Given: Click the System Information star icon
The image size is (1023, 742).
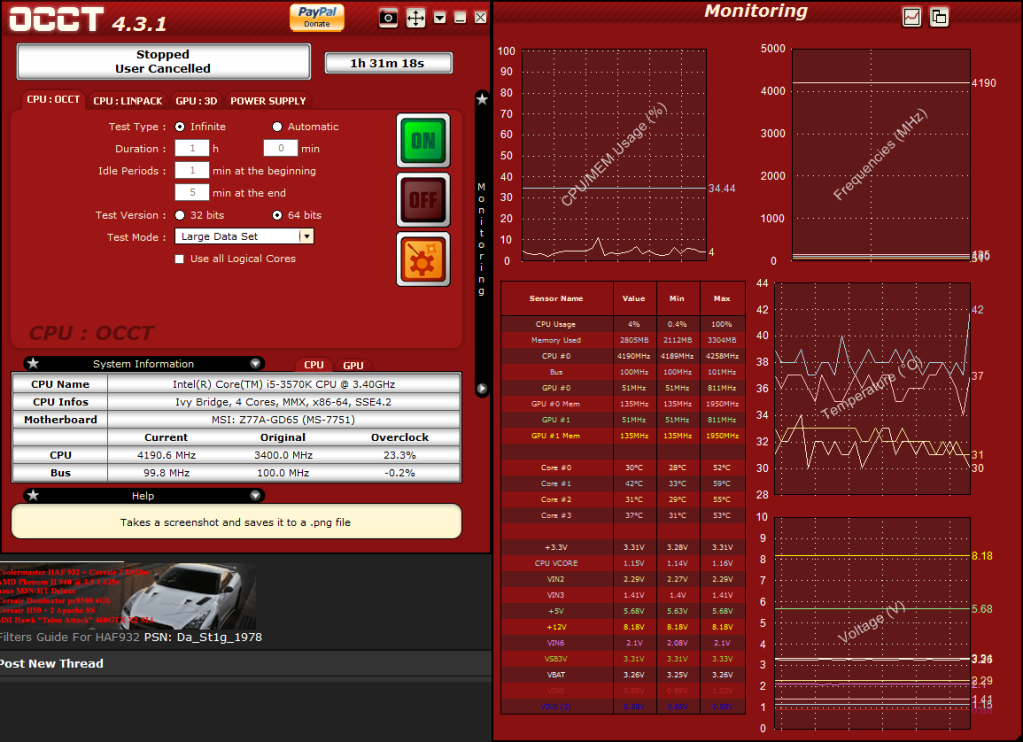Looking at the screenshot, I should coord(33,363).
